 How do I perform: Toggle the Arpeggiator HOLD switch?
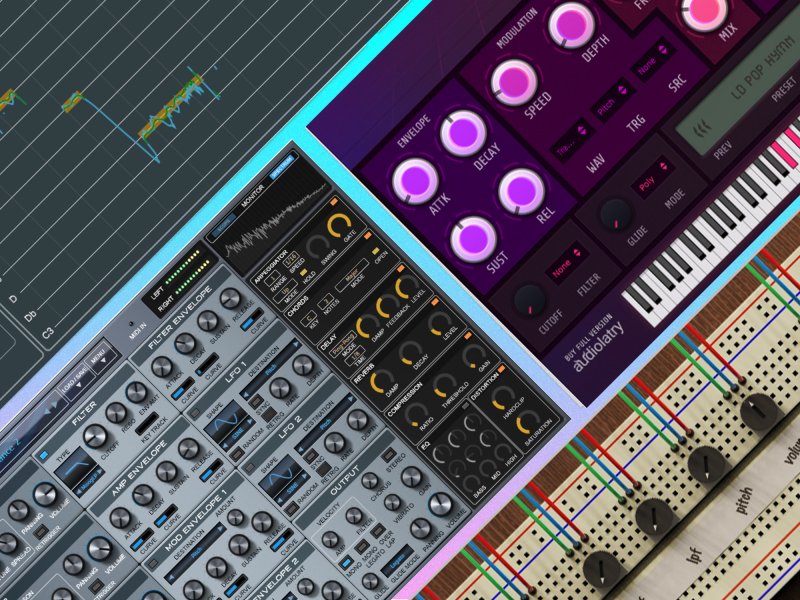[303, 272]
